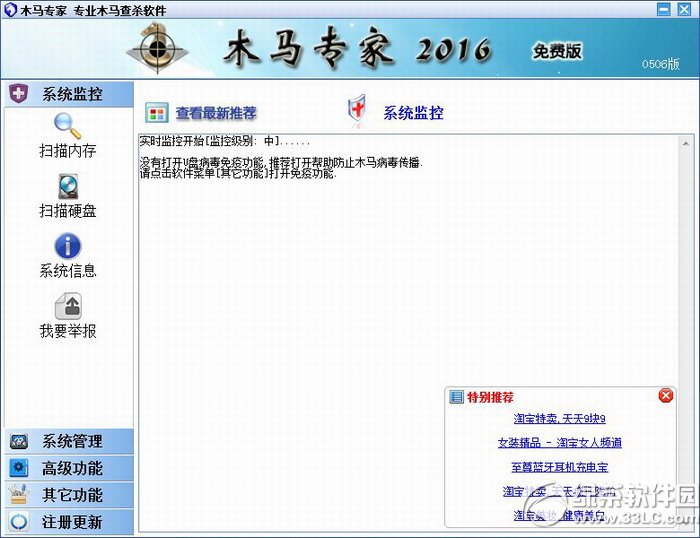Click the 我要举报 label
Viewport: 700px width, 538px height.
(68, 331)
